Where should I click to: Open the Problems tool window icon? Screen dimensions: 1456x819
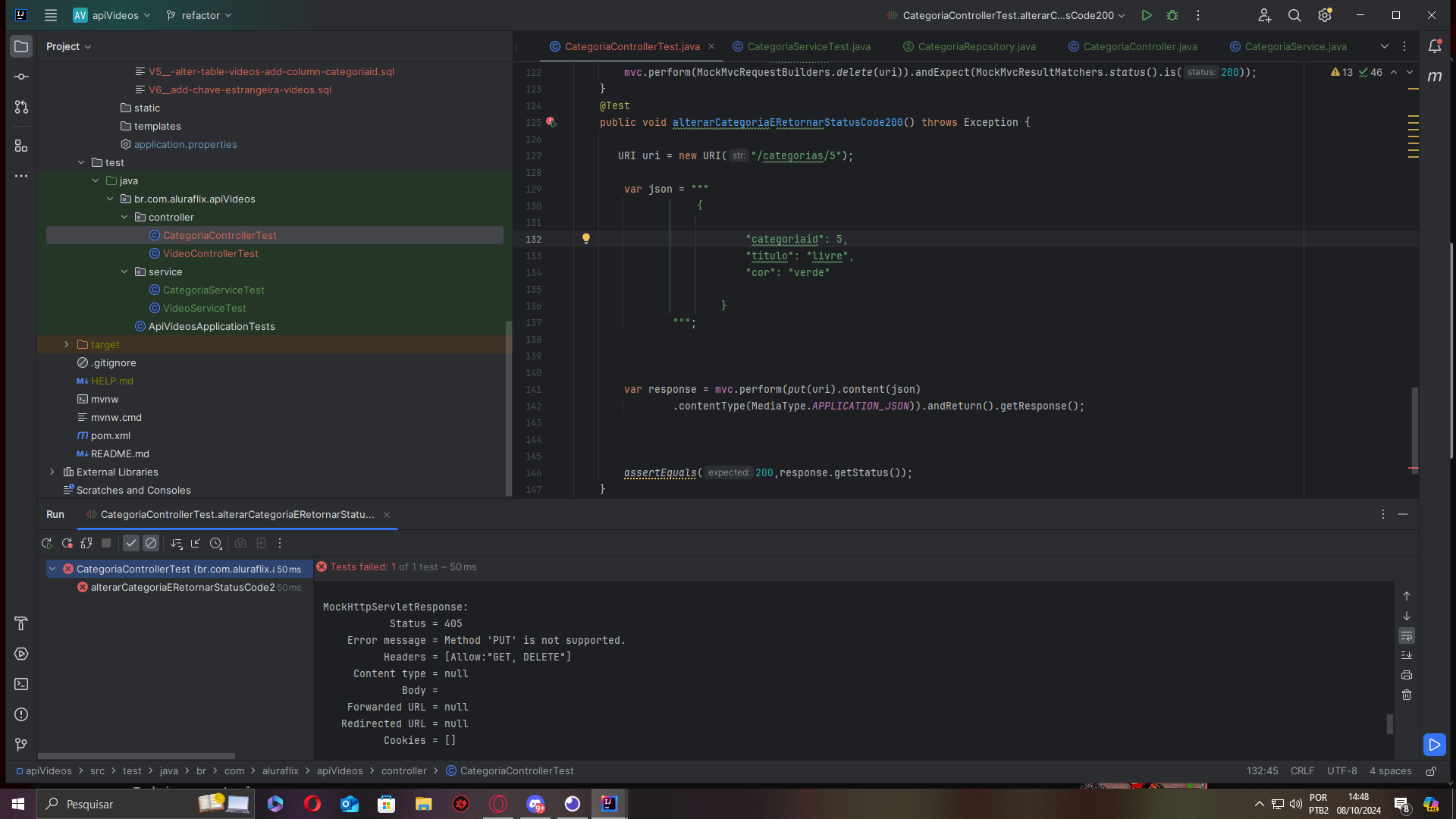21,714
